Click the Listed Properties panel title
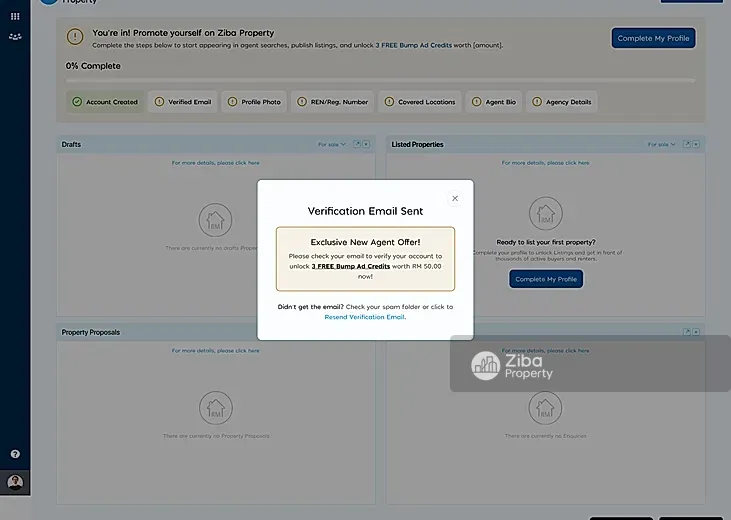Screen dimensions: 731x520 click(417, 145)
